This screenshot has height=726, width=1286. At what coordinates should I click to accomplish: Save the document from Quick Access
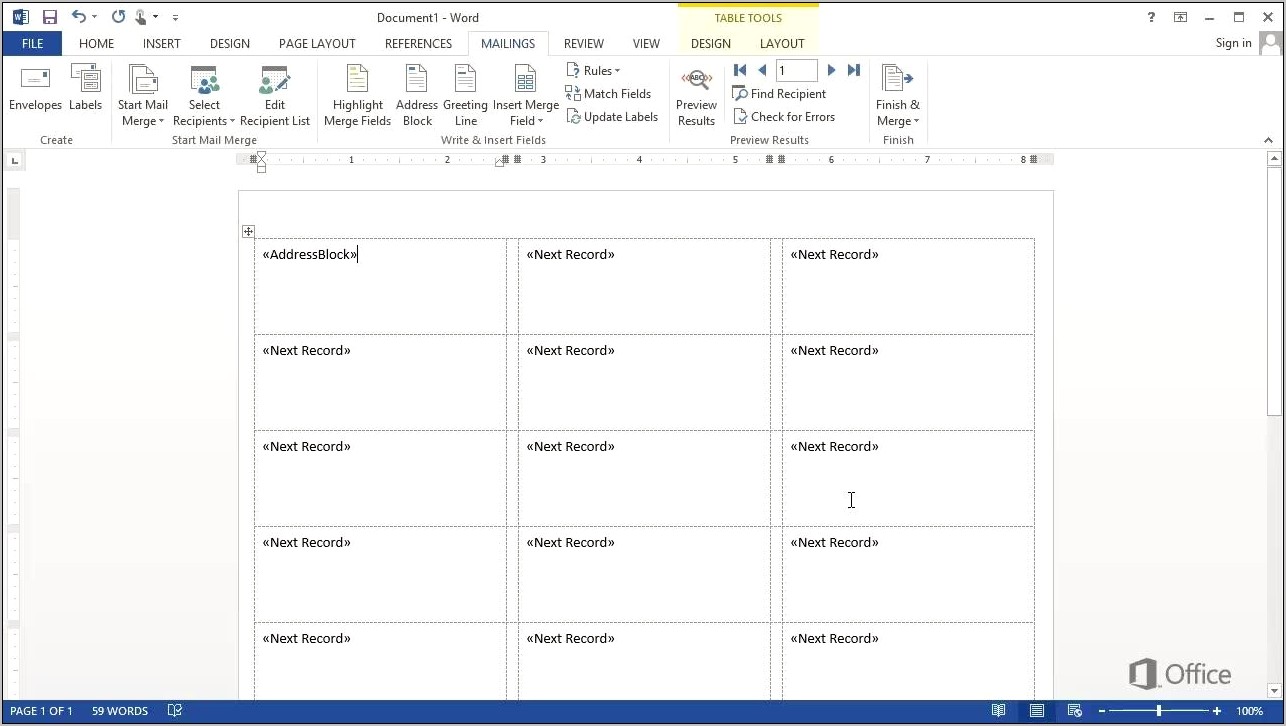tap(49, 17)
